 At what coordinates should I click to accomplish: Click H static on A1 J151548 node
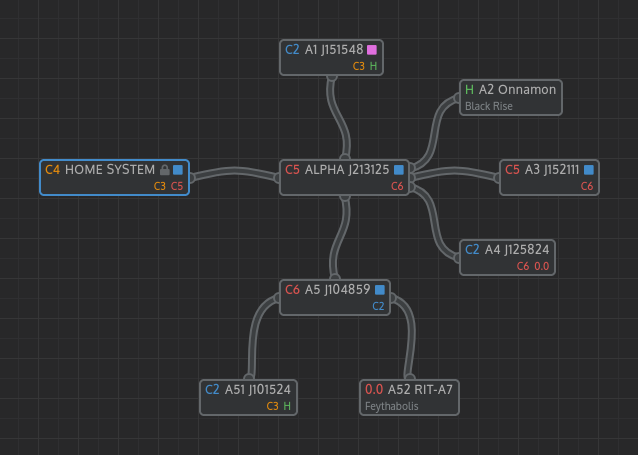373,66
